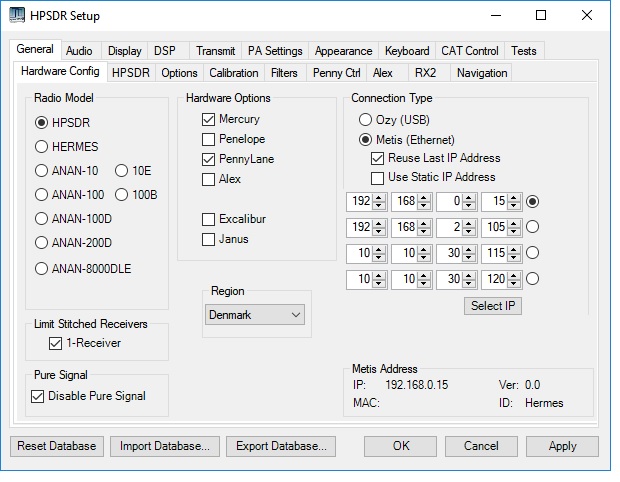Click the ID value Hermes text
The width and height of the screenshot is (620, 482).
[x=544, y=403]
